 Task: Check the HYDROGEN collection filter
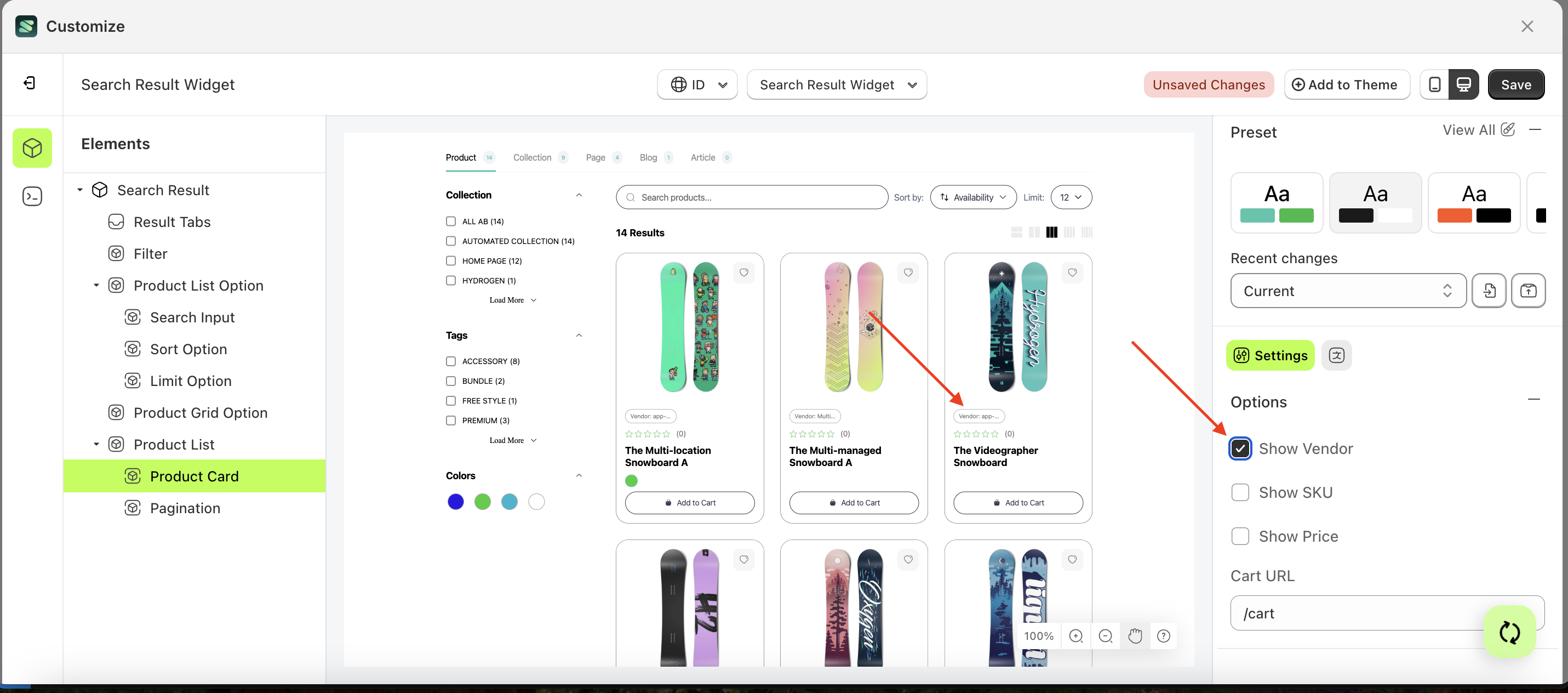450,280
